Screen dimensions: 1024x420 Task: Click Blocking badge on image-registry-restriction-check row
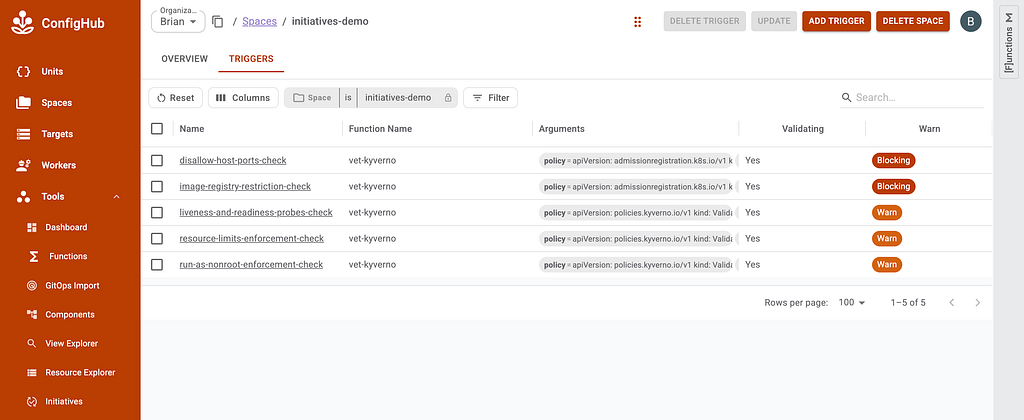coord(893,186)
